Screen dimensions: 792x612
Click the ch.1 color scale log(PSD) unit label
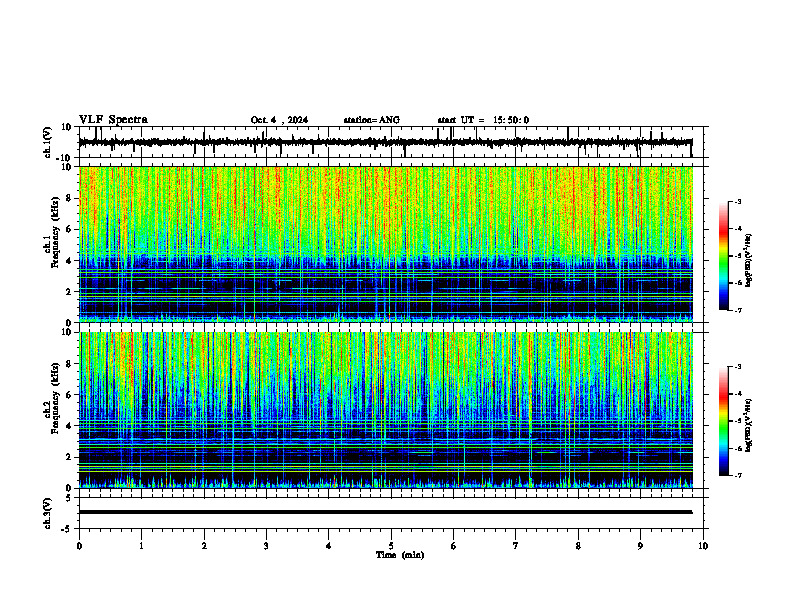pyautogui.click(x=749, y=259)
